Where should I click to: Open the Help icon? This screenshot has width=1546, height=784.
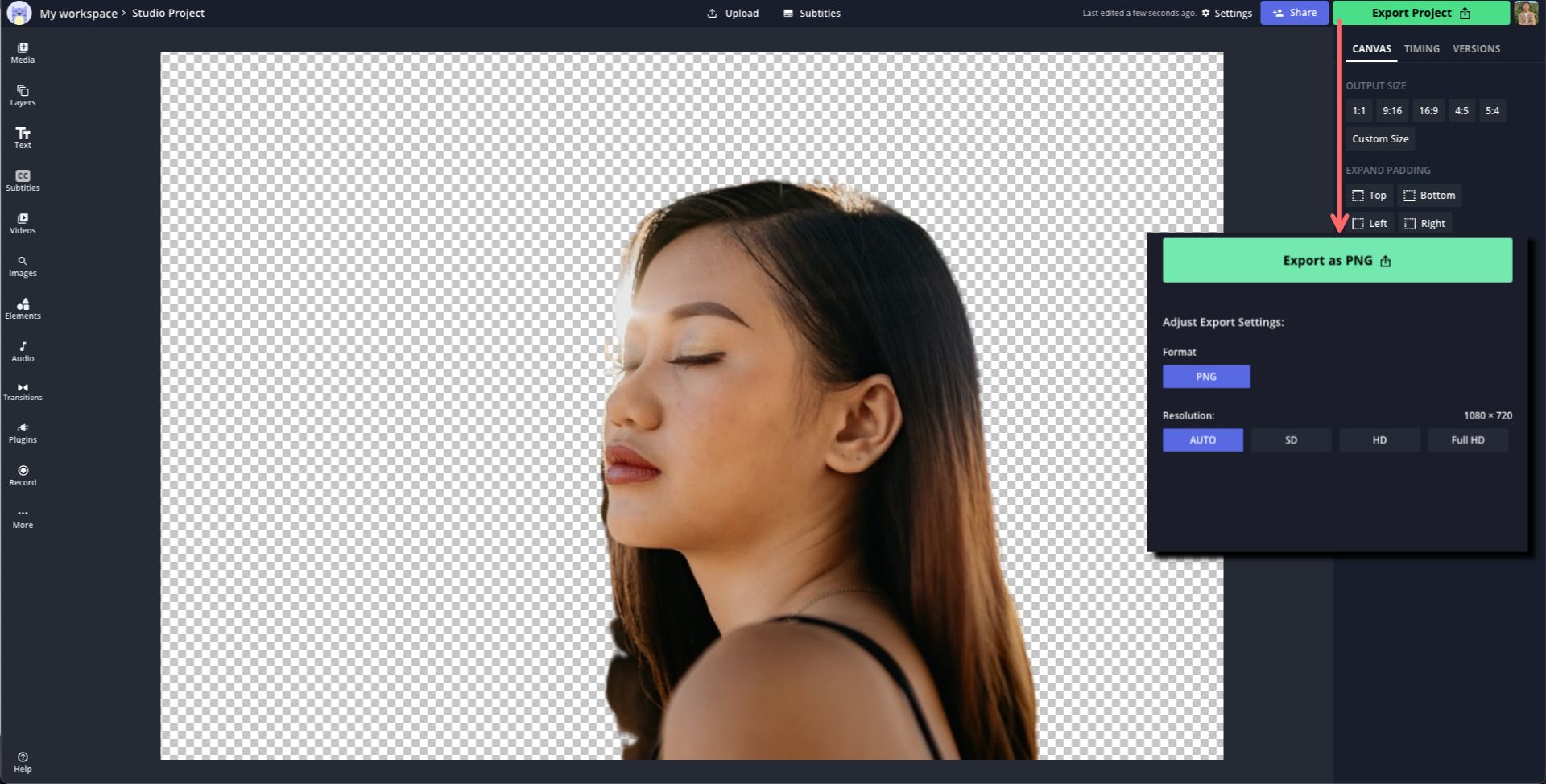coord(23,761)
